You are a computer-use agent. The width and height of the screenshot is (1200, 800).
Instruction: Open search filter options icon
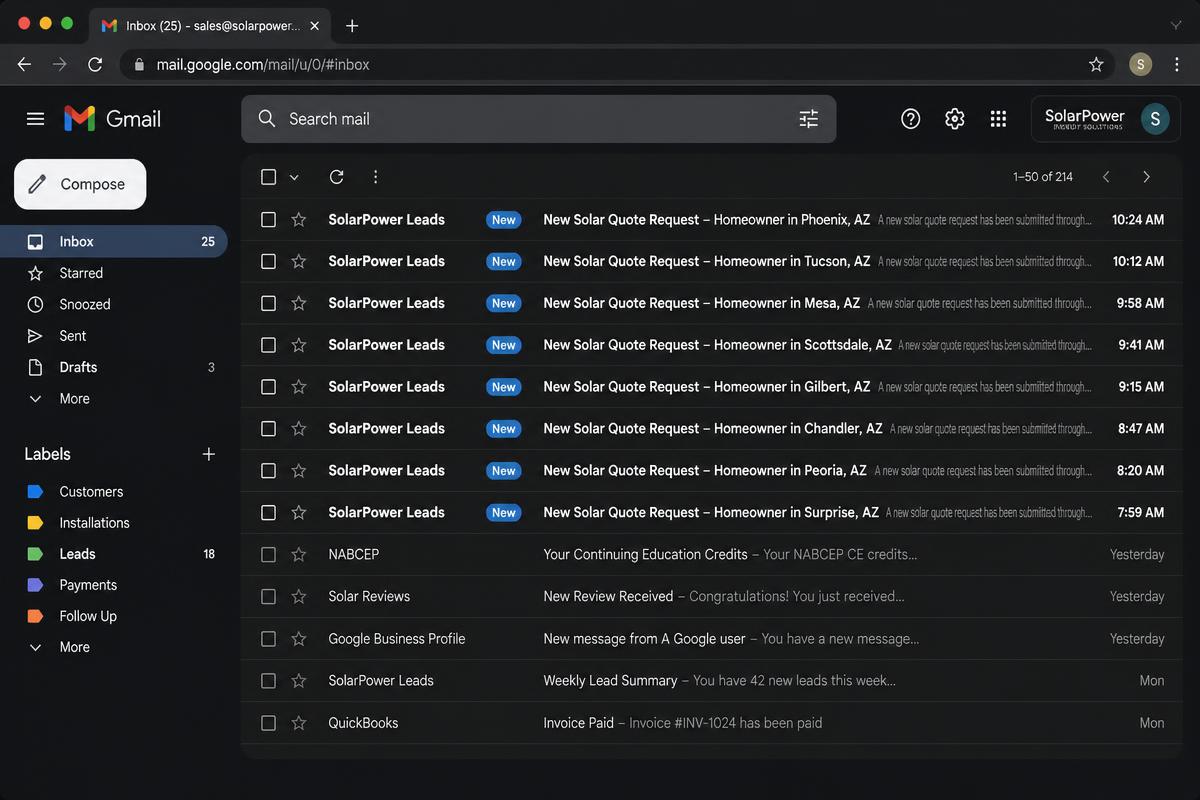[808, 119]
